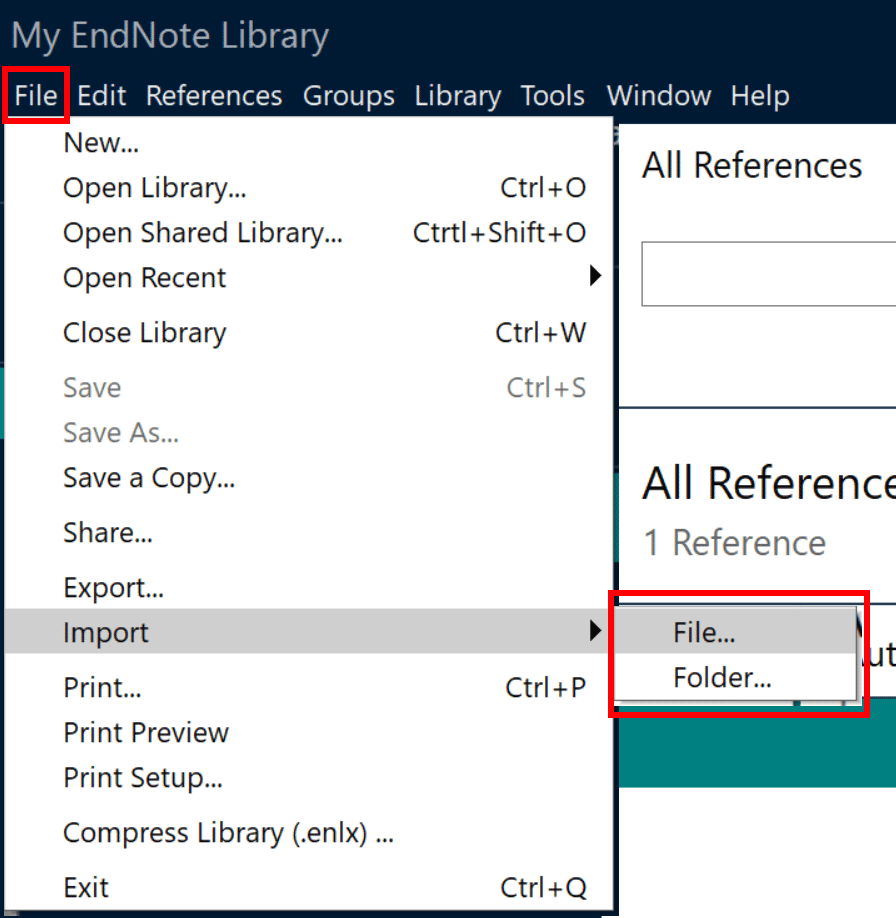Screen dimensions: 896x918
Task: Open the Help menu
Action: pos(760,96)
